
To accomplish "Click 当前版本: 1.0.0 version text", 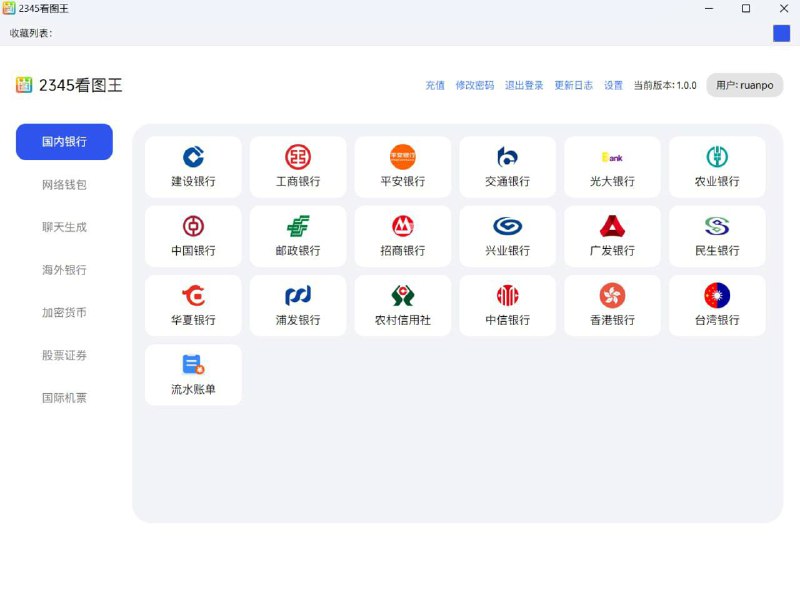I will (665, 85).
